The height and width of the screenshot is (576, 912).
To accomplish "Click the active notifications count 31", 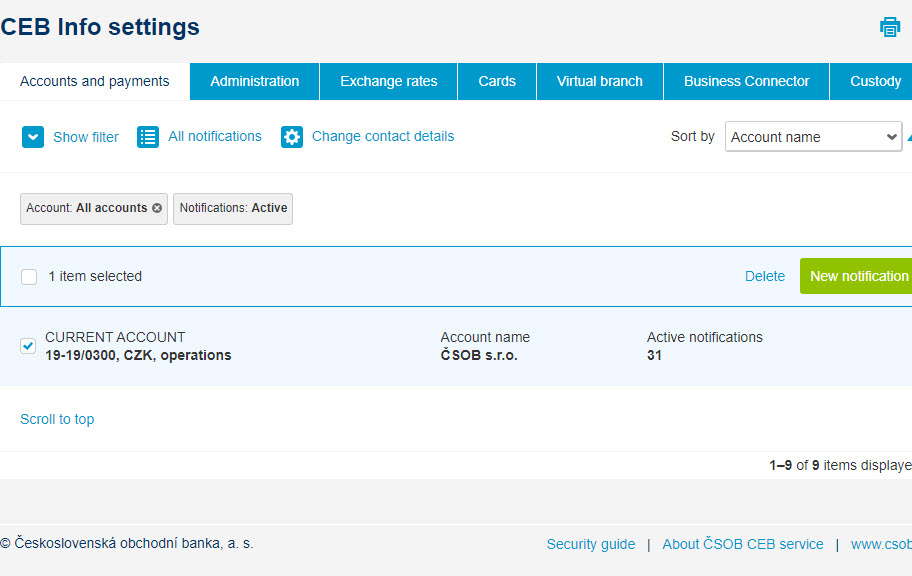I will click(654, 355).
